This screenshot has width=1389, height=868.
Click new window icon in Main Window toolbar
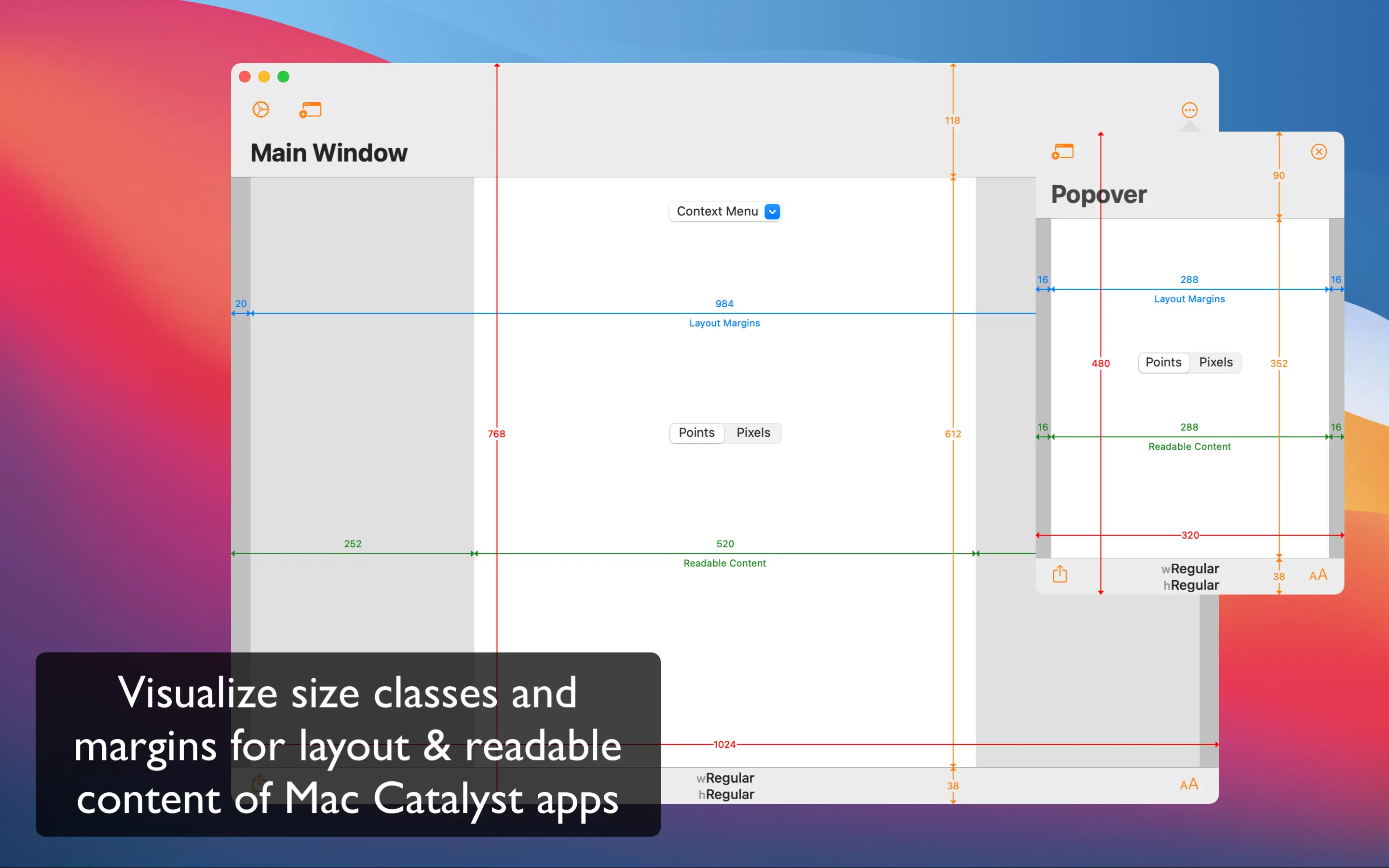311,109
